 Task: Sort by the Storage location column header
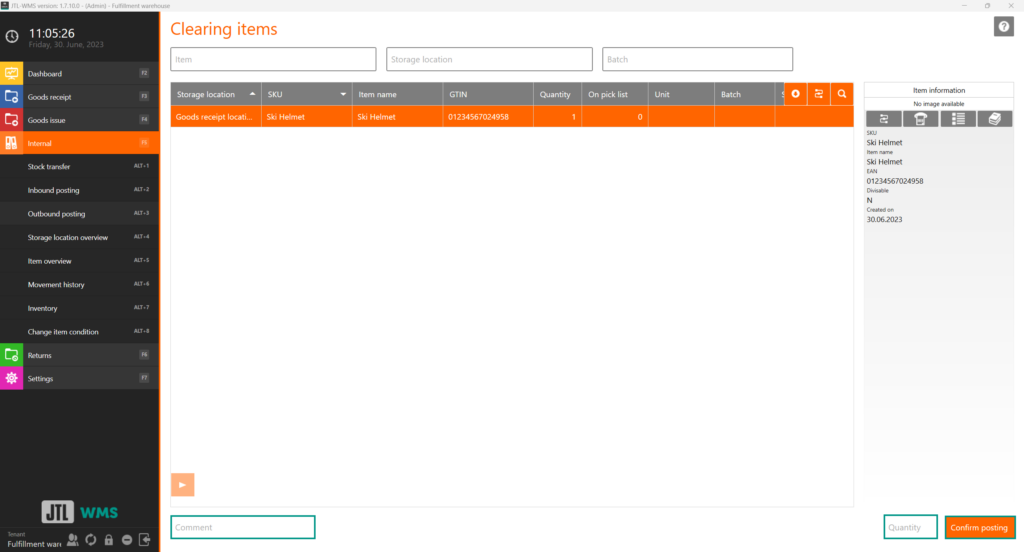pyautogui.click(x=205, y=95)
